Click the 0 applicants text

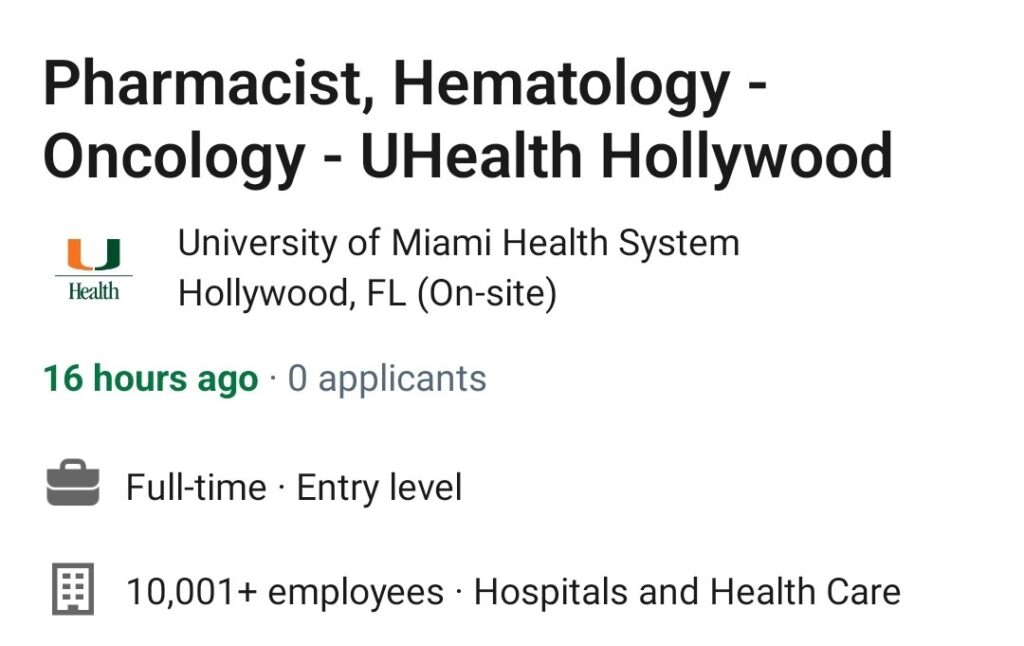(387, 379)
